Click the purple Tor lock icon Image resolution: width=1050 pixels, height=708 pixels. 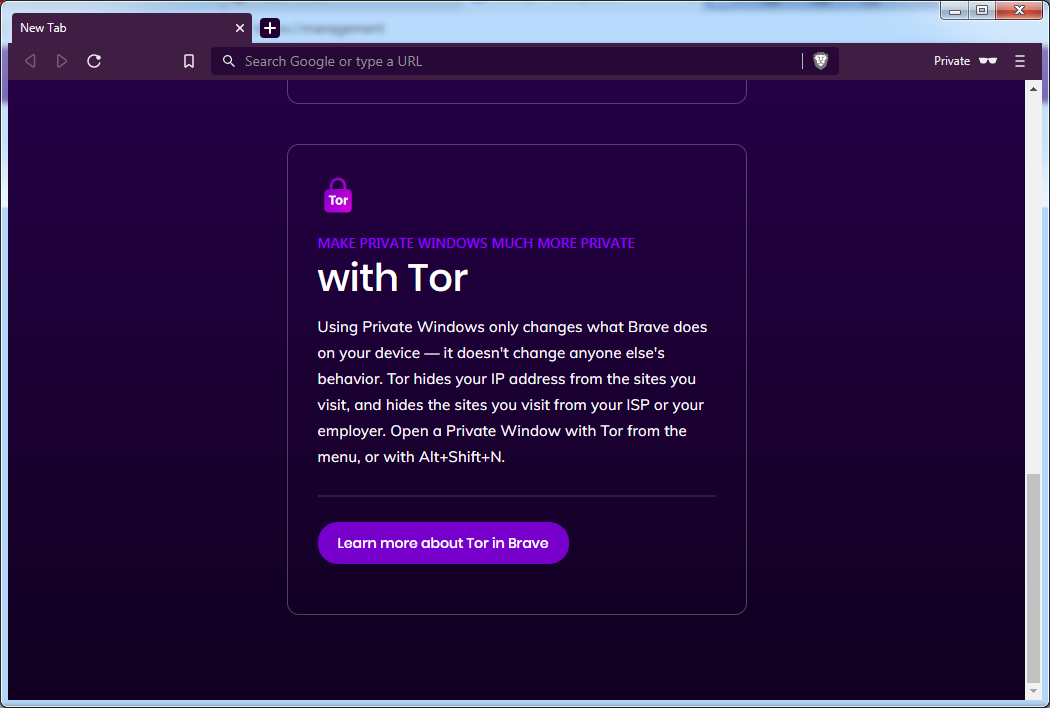[x=338, y=196]
